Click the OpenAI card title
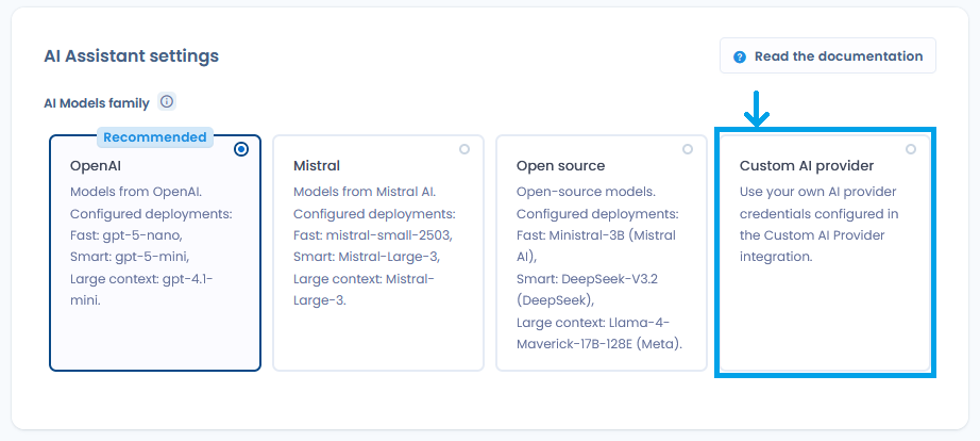The width and height of the screenshot is (980, 441). coord(94,166)
